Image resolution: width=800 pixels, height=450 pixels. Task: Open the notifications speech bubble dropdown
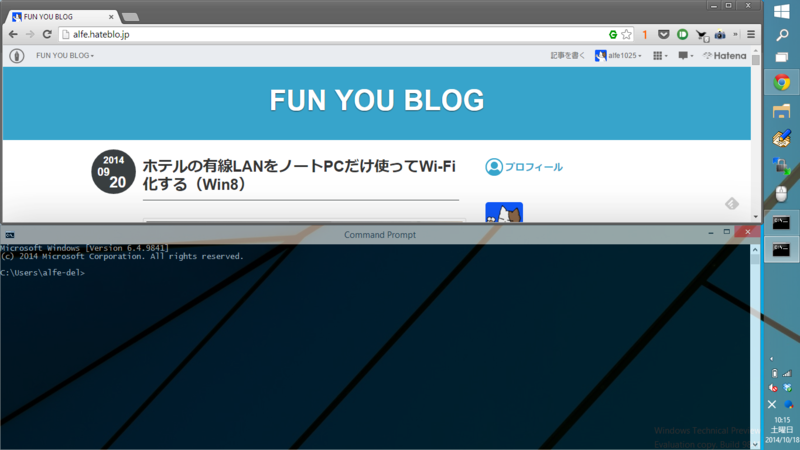(x=685, y=56)
